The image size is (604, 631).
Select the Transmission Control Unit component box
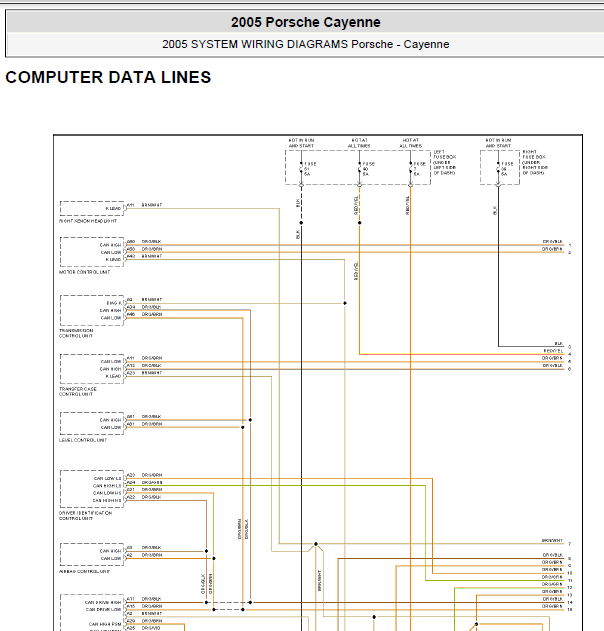[92, 310]
